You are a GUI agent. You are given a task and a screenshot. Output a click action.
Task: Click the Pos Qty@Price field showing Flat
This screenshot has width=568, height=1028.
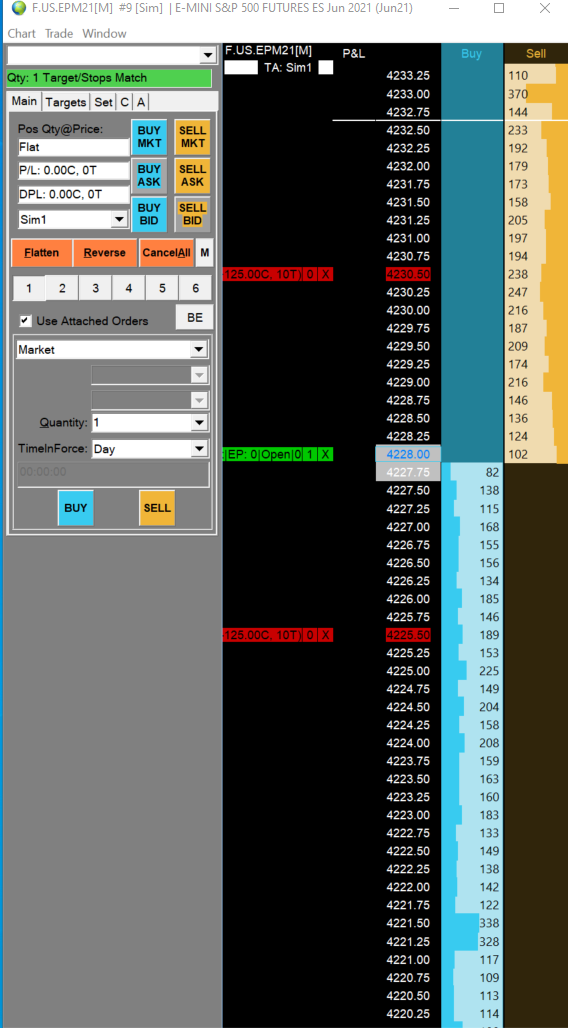(73, 148)
